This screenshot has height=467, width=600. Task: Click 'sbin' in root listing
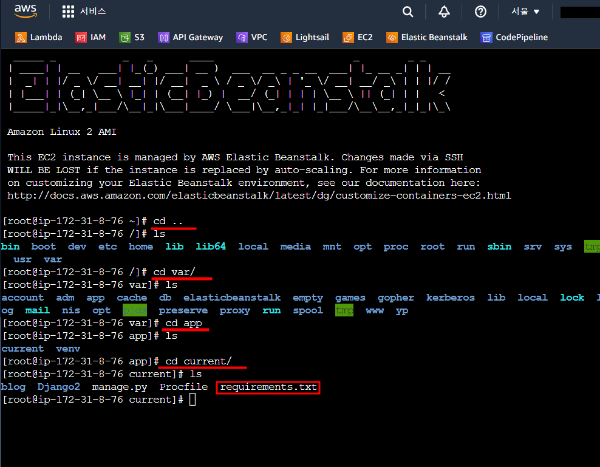[x=499, y=247]
